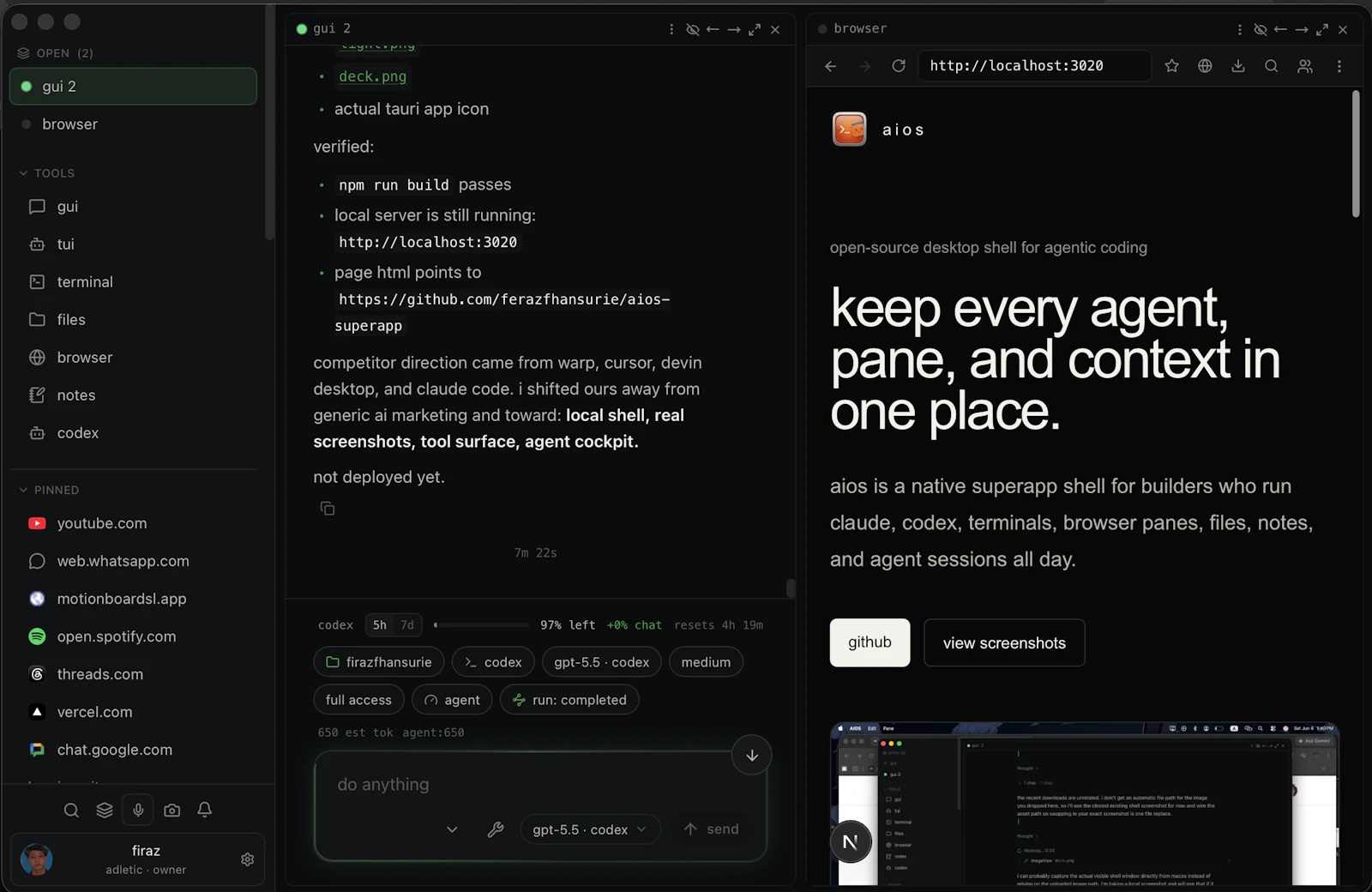Move gui 2 pane right with arrow
Viewport: 1372px width, 892px height.
733,29
